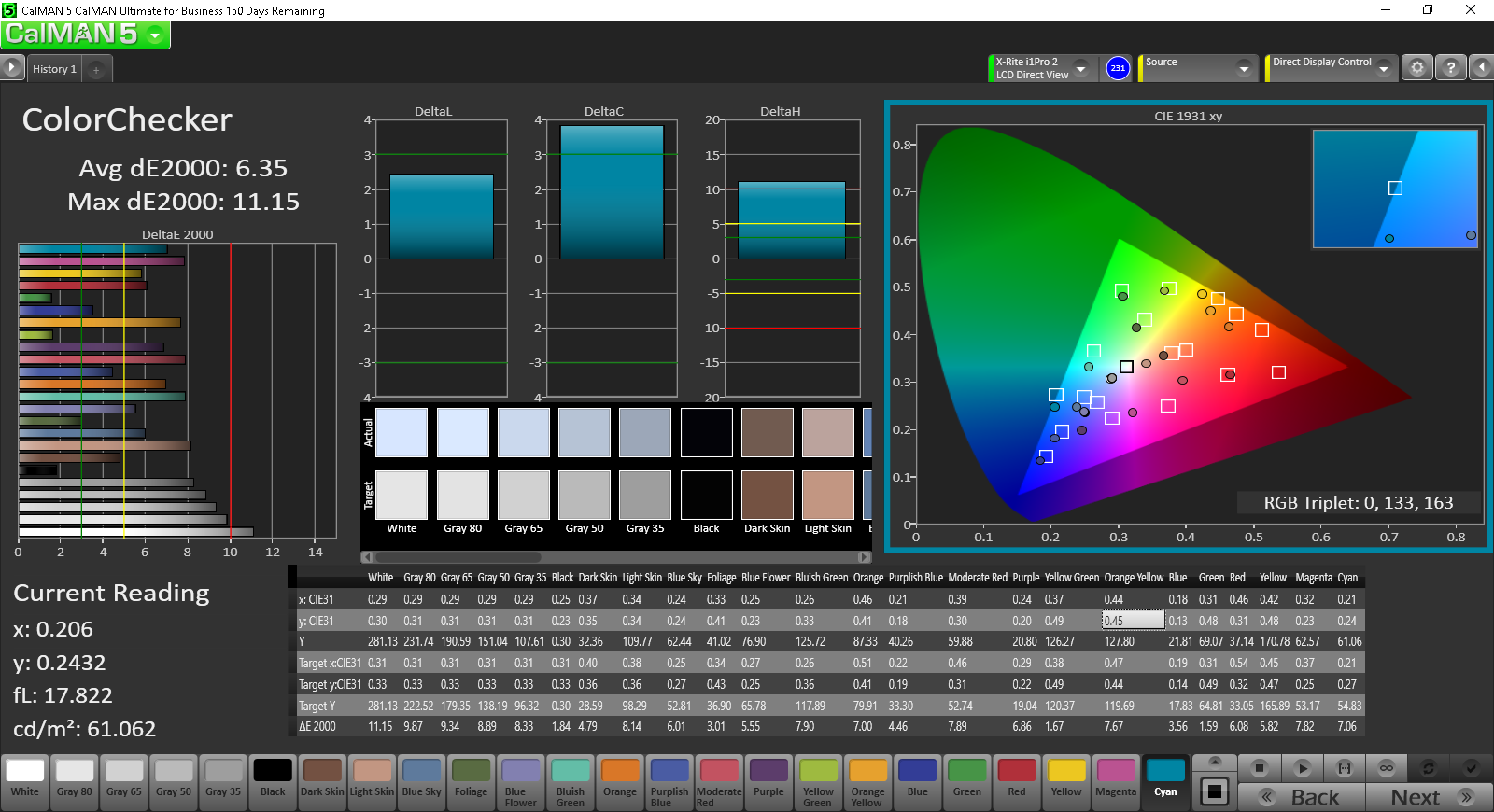Click the Gray 35 target patch
The width and height of the screenshot is (1494, 812).
tap(645, 495)
